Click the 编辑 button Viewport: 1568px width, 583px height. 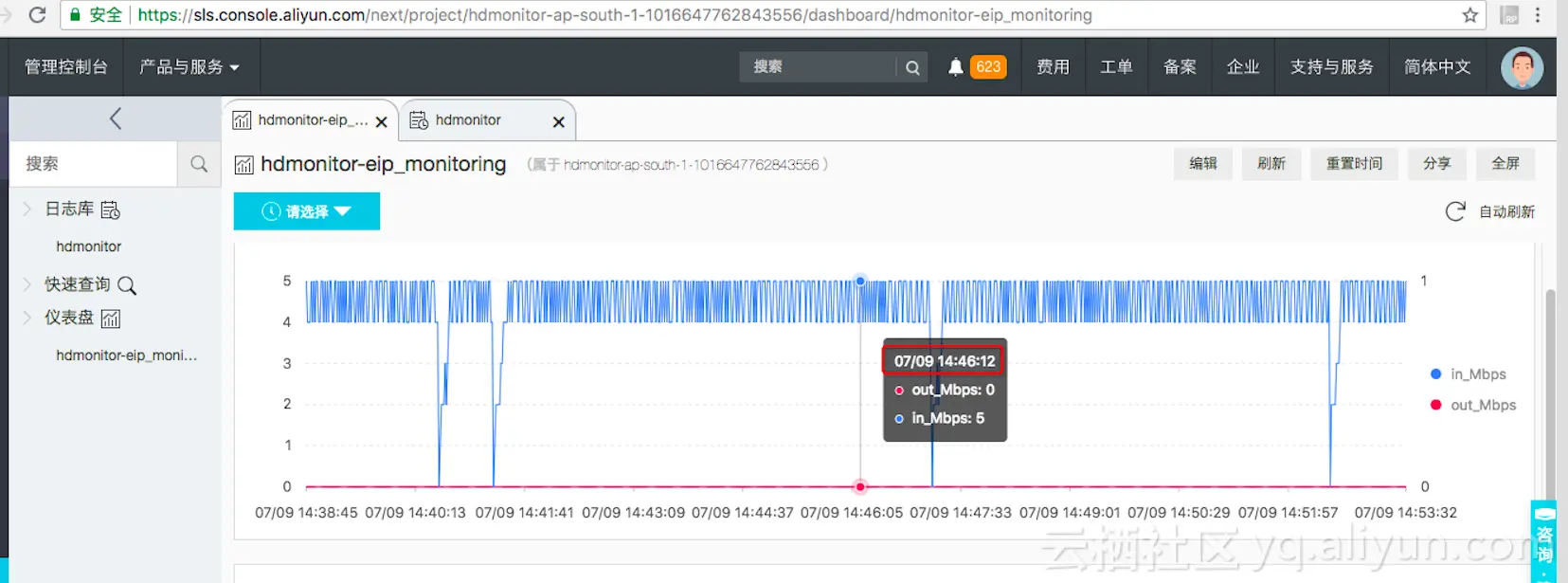[1203, 164]
